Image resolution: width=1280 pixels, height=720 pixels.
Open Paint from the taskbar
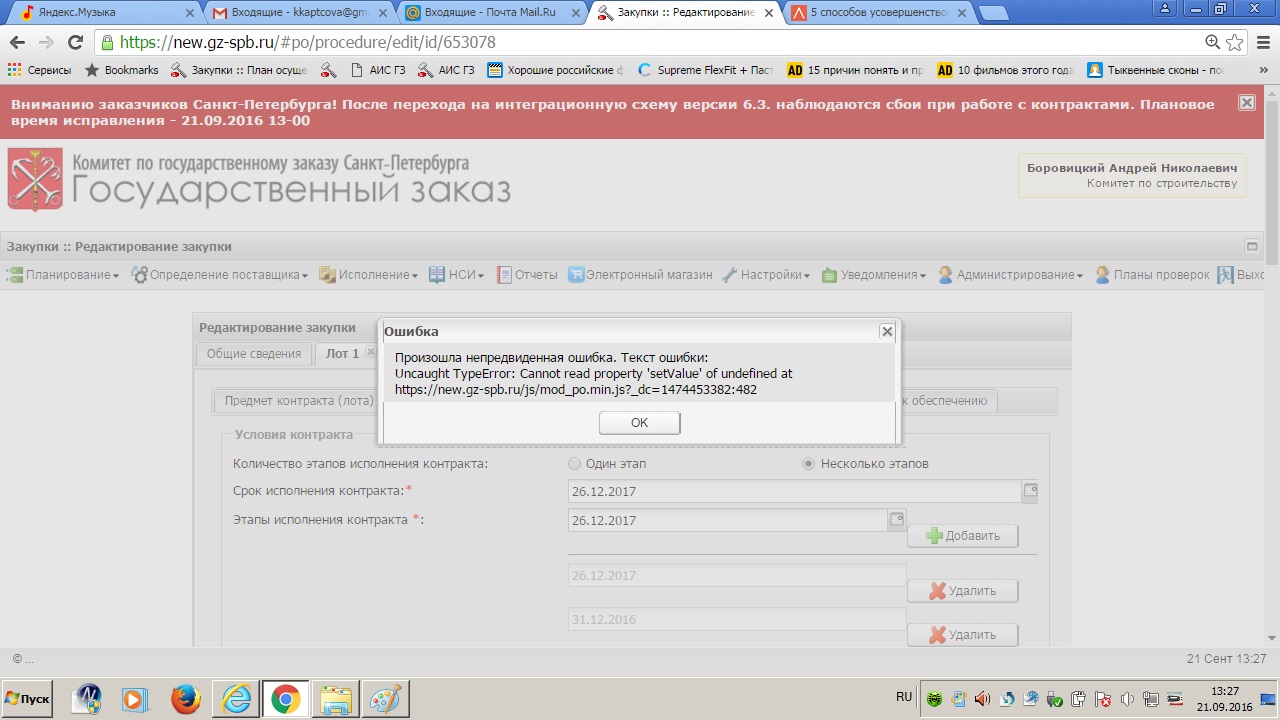click(x=385, y=699)
